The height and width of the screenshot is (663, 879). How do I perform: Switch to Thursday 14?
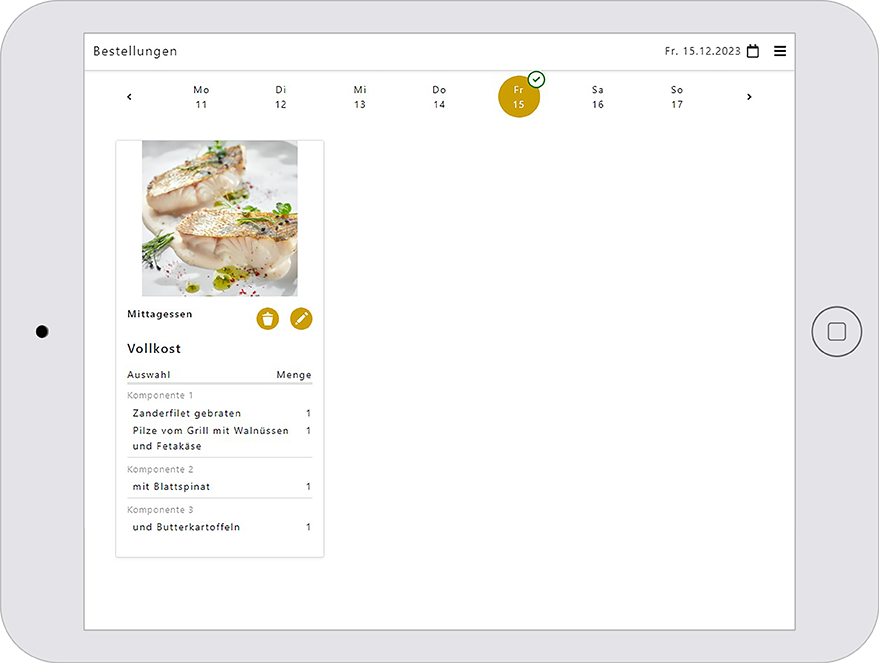click(439, 97)
